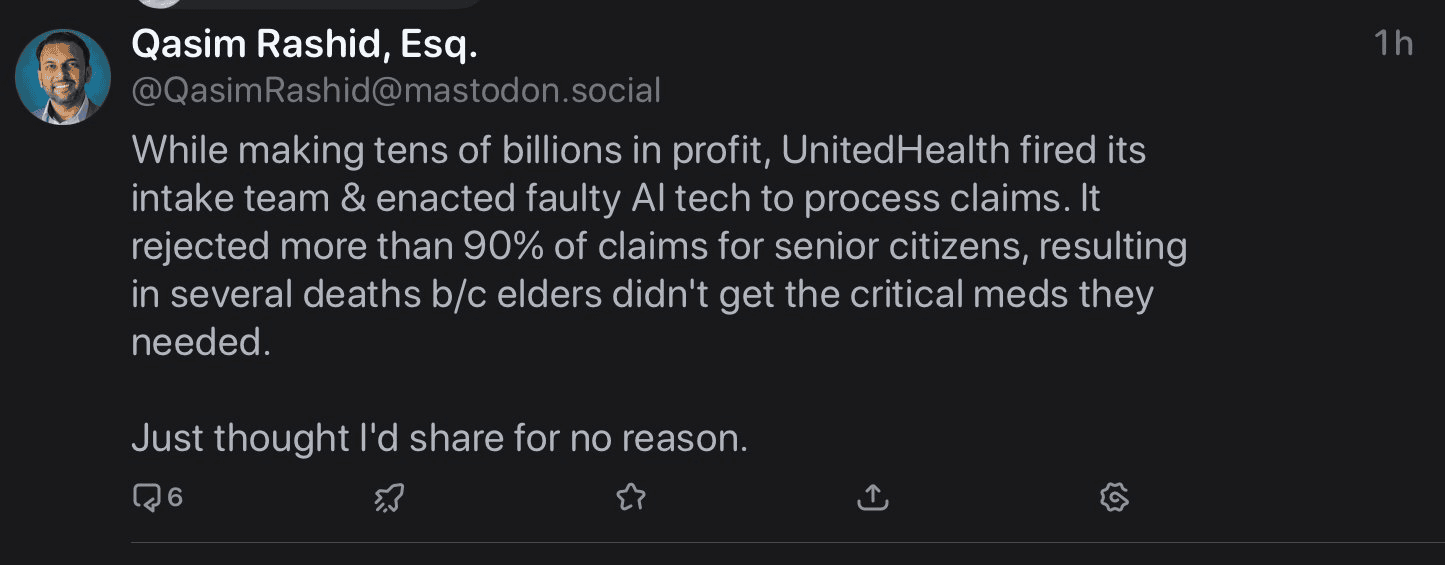Click the word 'needed.' in the post
The width and height of the screenshot is (1445, 565).
pos(201,342)
